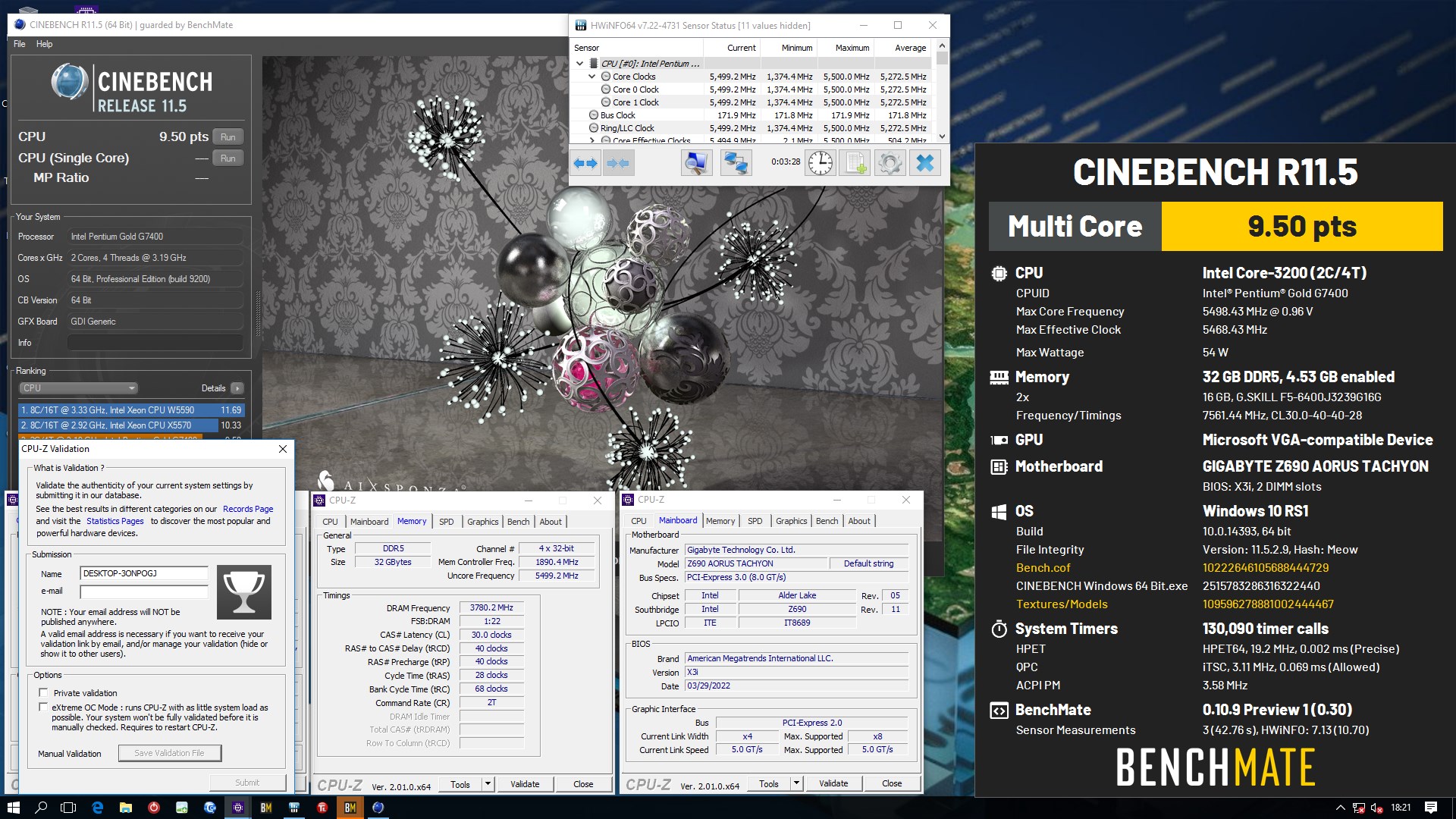This screenshot has width=1456, height=819.
Task: Start HWiNFO logging with sheet-plus icon
Action: coord(855,163)
